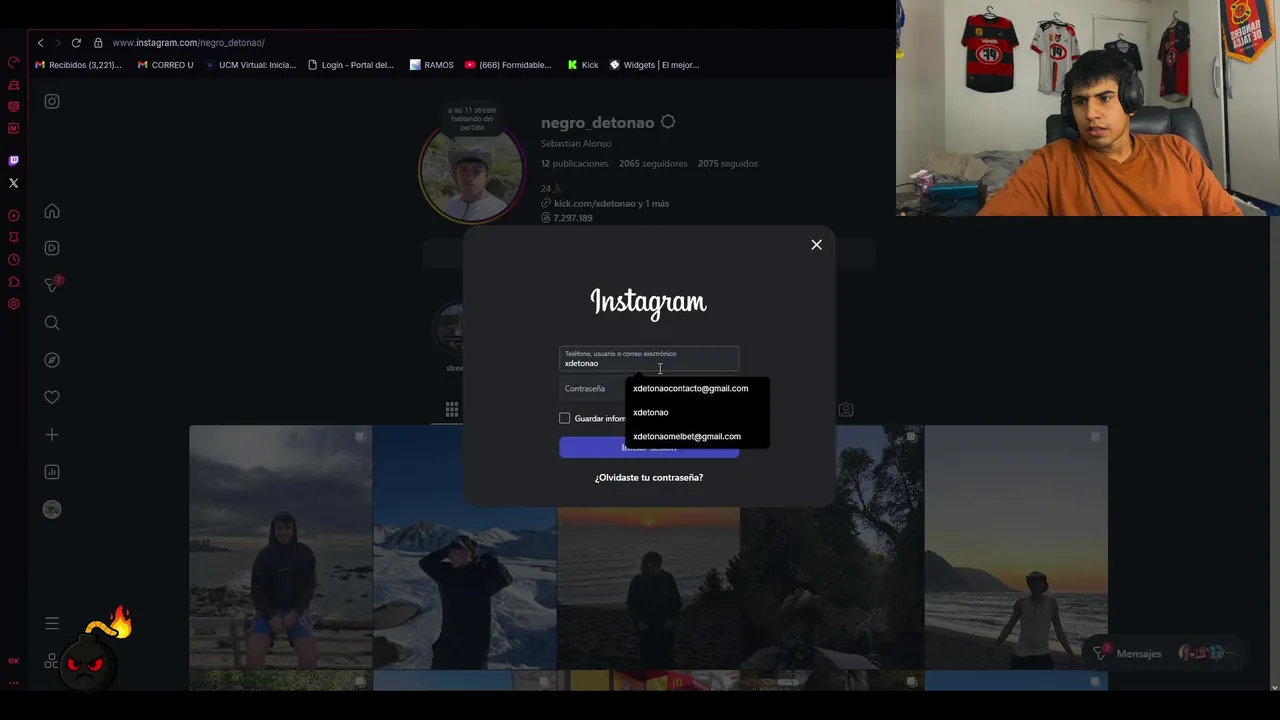
Task: Open the extensions cube icon in browser sidebar
Action: 14,282
